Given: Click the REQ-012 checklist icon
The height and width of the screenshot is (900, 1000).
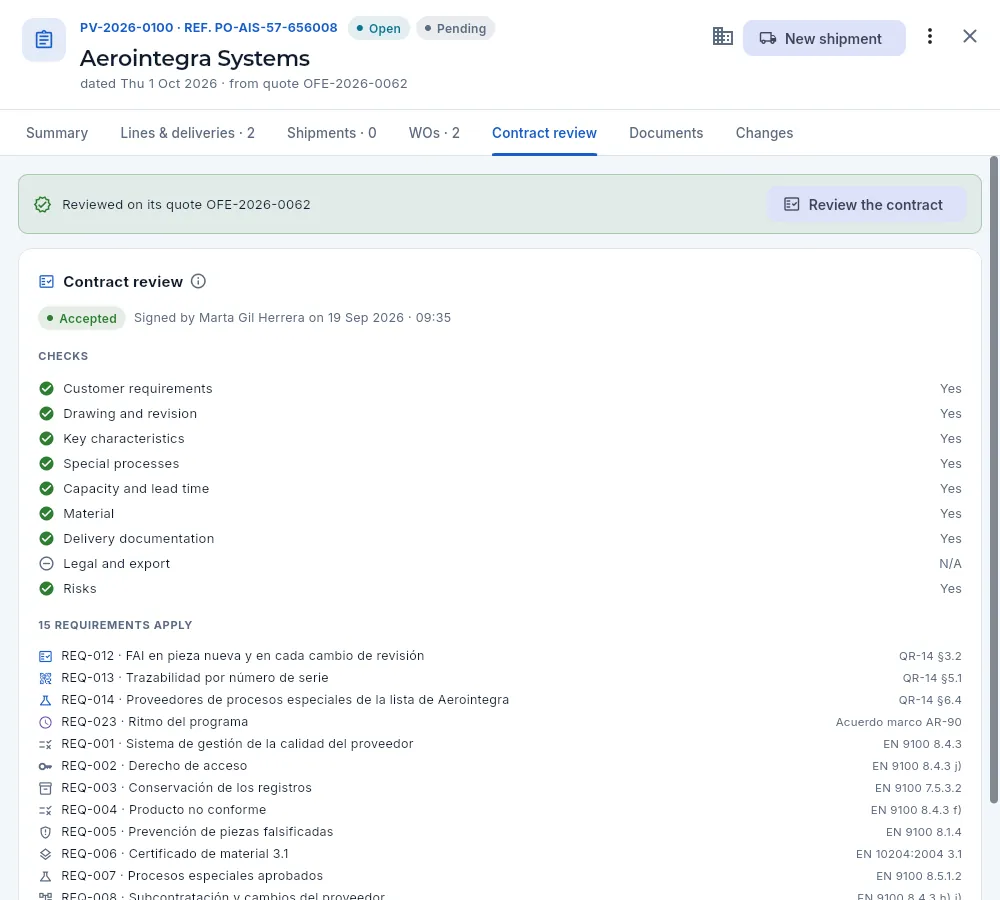Looking at the screenshot, I should [45, 656].
